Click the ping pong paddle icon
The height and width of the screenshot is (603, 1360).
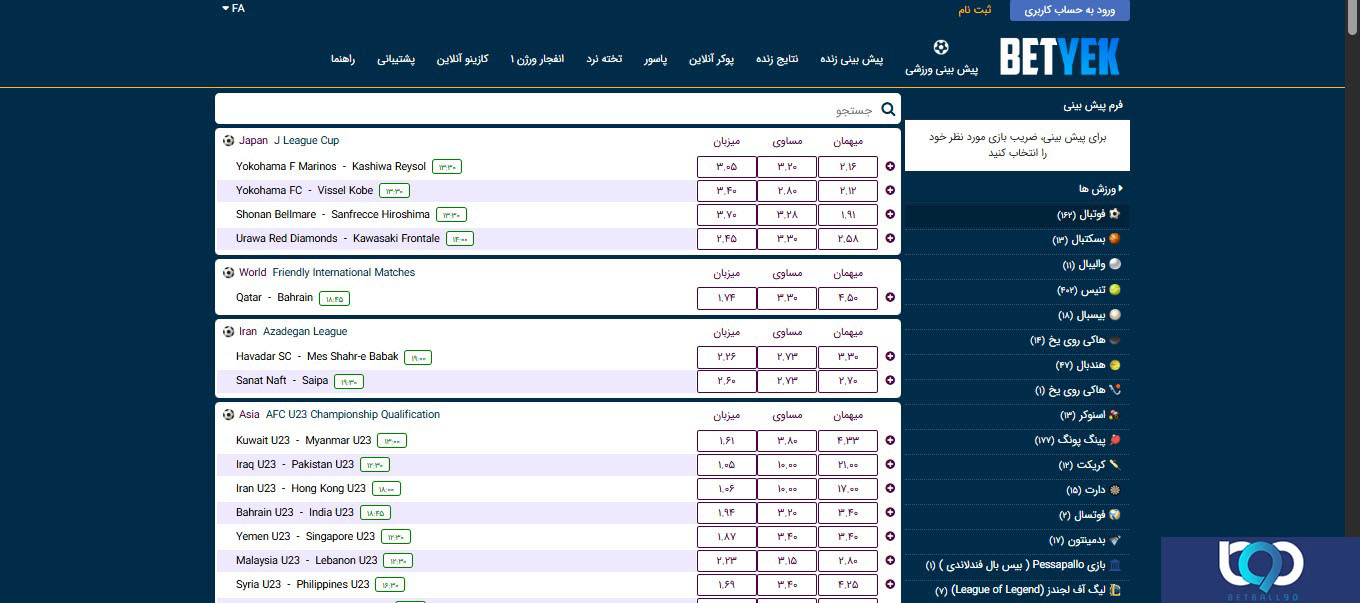[x=1114, y=440]
